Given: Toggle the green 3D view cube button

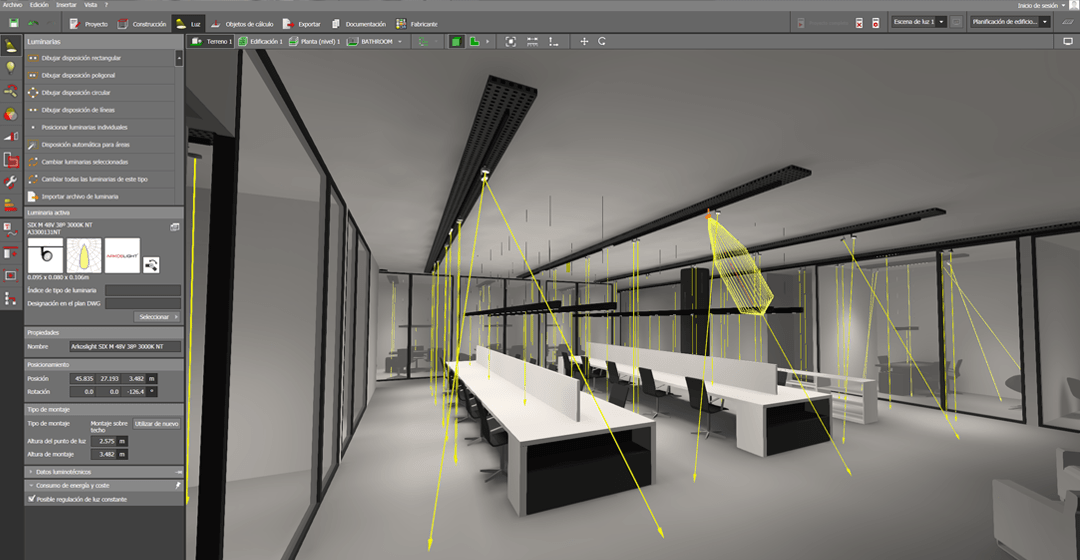Looking at the screenshot, I should 456,42.
